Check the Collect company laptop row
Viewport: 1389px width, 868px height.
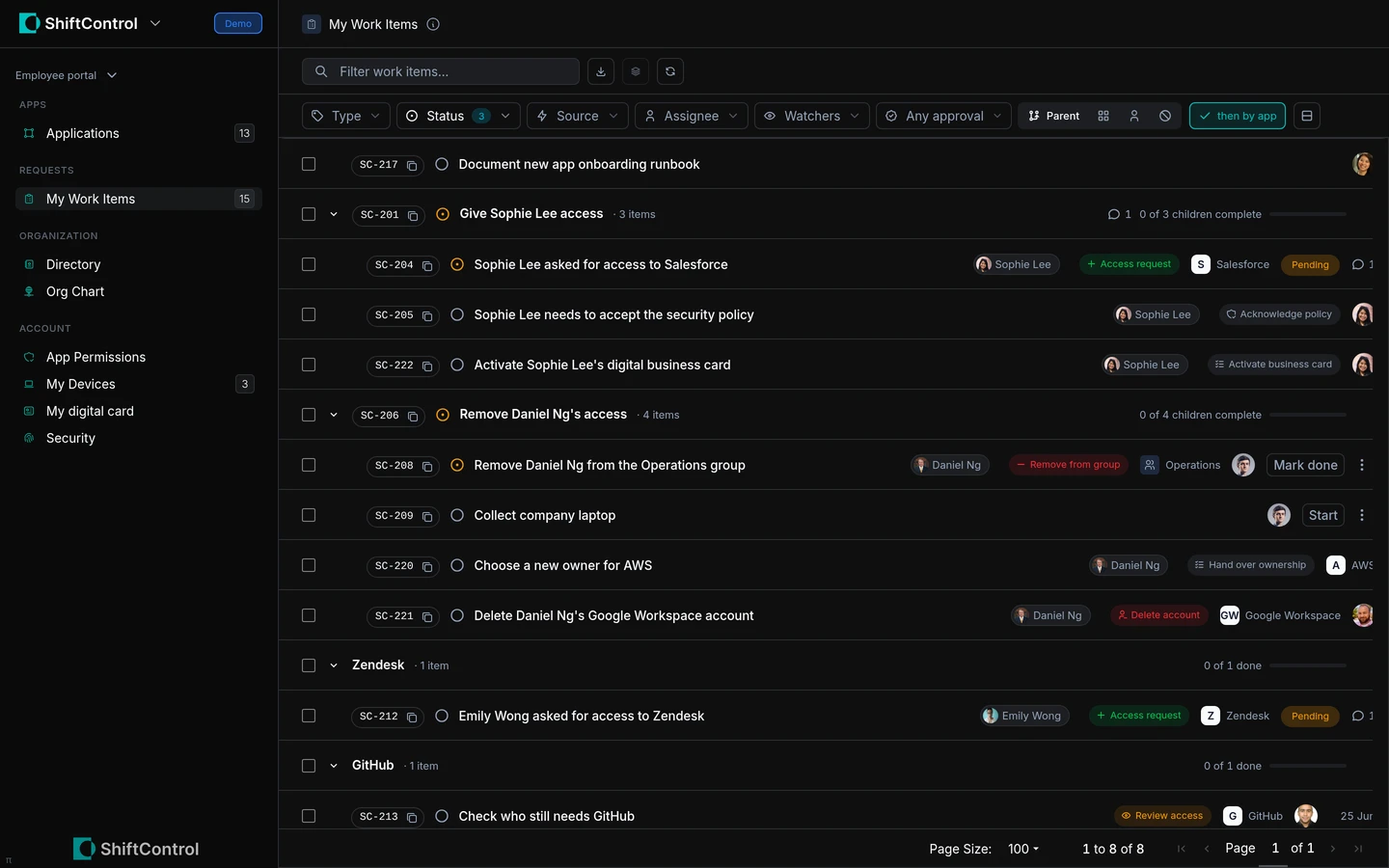pyautogui.click(x=309, y=515)
